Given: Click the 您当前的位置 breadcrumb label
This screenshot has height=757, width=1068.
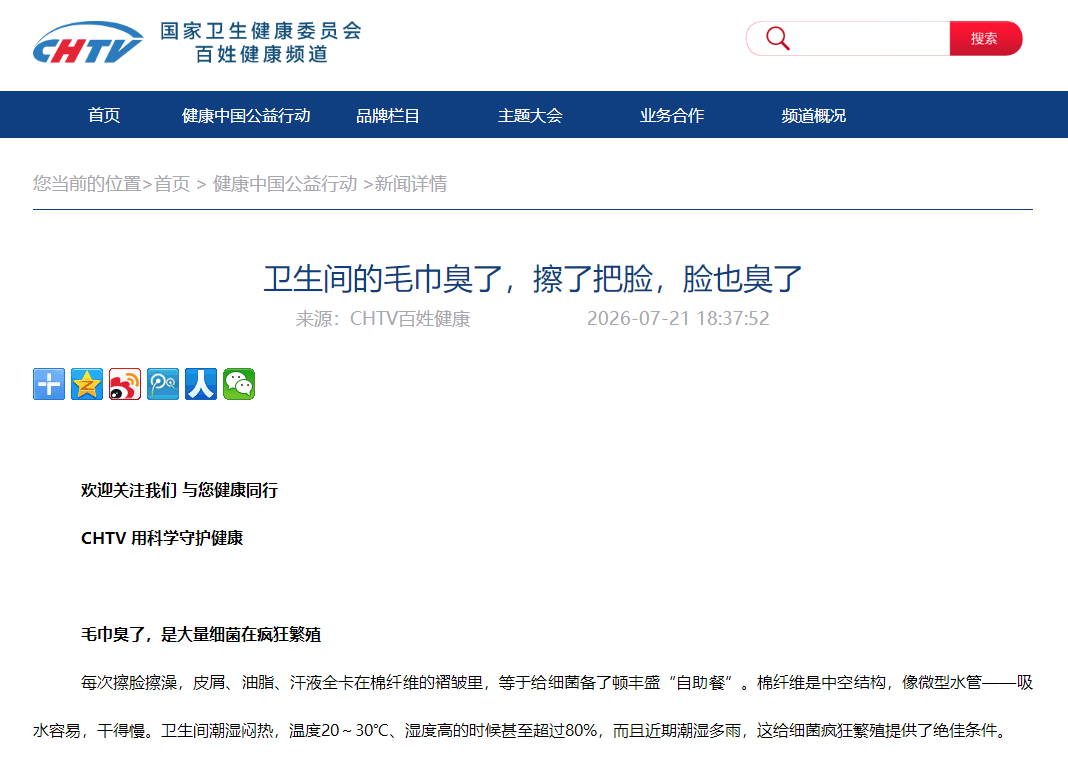Looking at the screenshot, I should (x=87, y=184).
